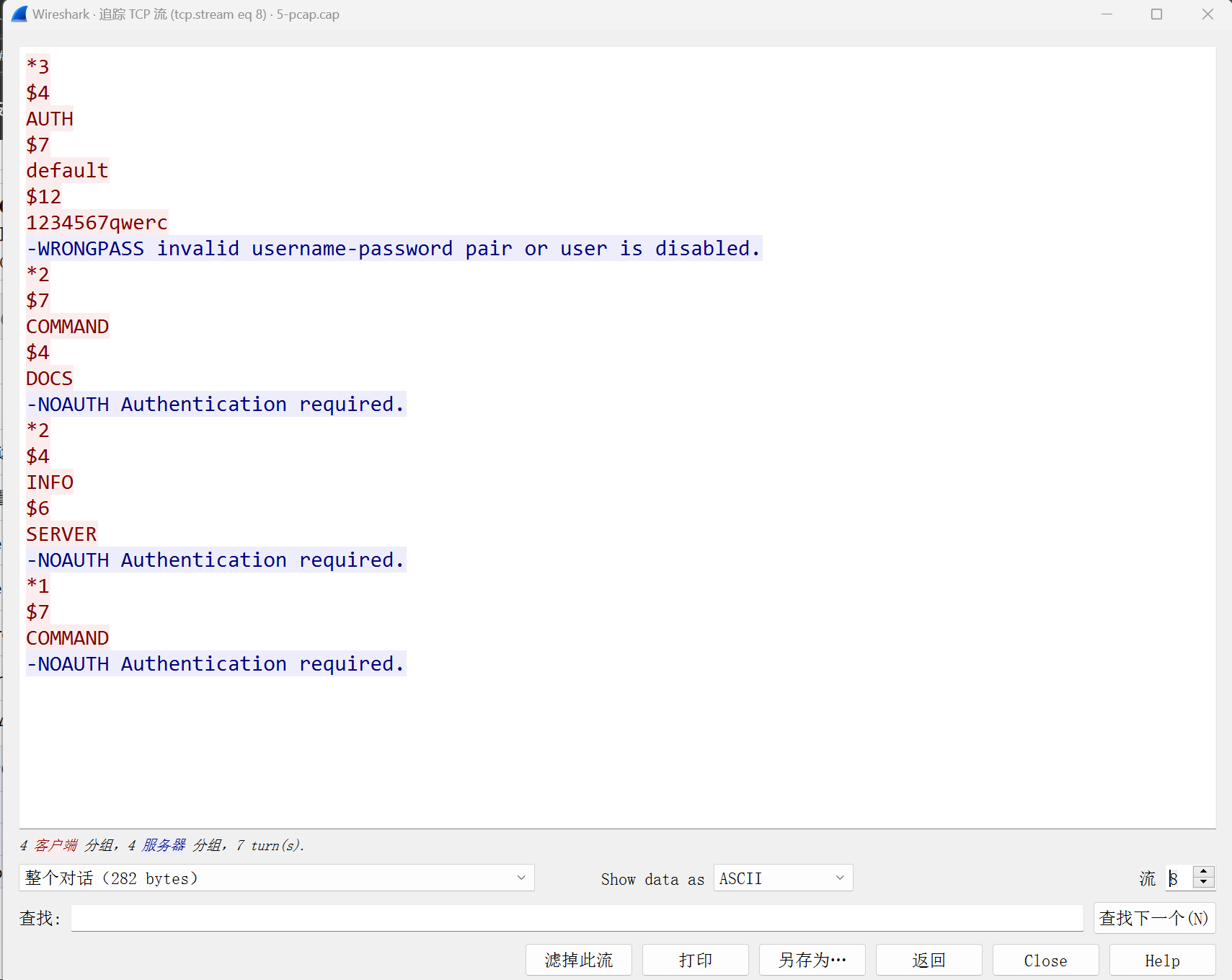This screenshot has width=1232, height=980.
Task: Click the packet summary status text below stream
Action: (162, 845)
